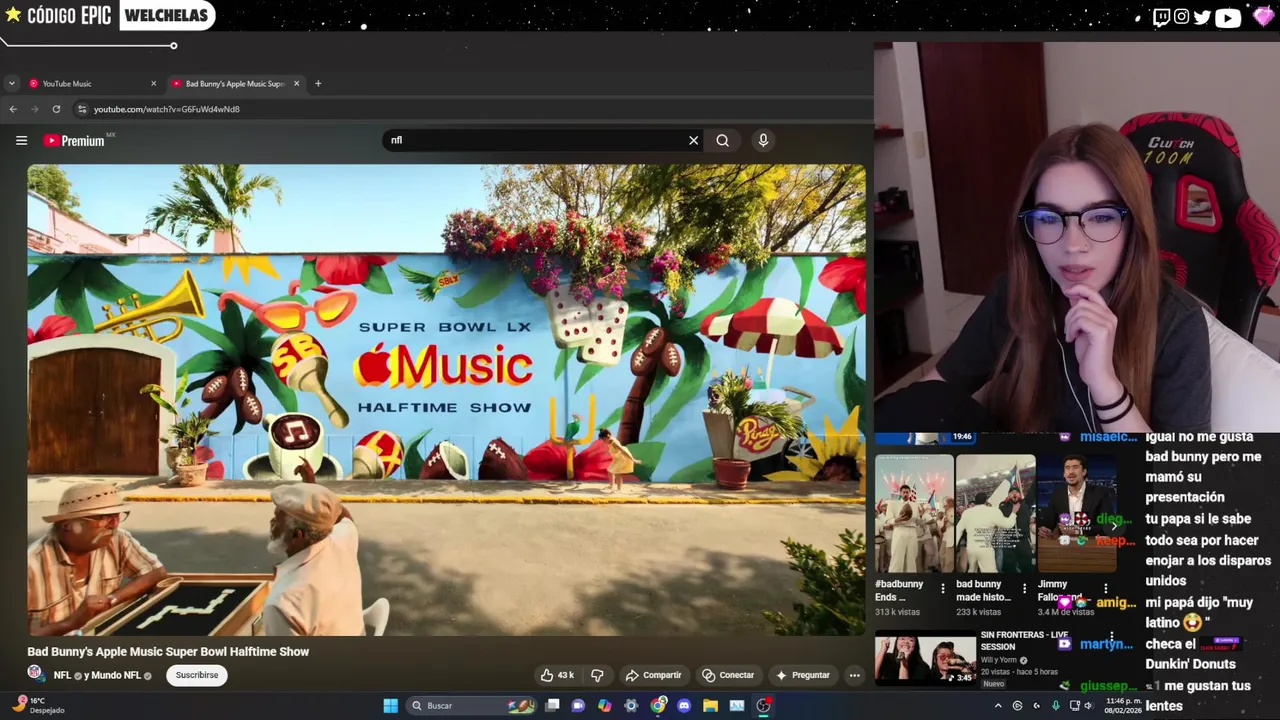The width and height of the screenshot is (1280, 720).
Task: Like the video with 43 k likes
Action: coord(557,675)
